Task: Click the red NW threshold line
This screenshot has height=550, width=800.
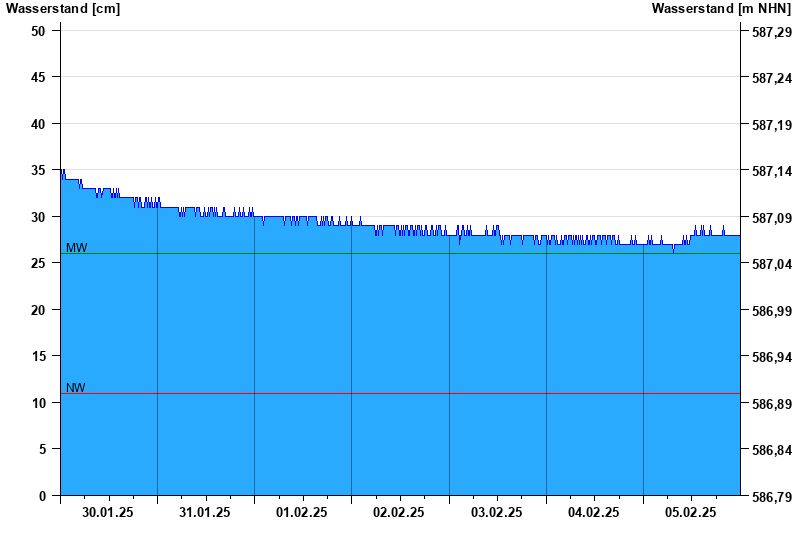Action: click(x=401, y=393)
